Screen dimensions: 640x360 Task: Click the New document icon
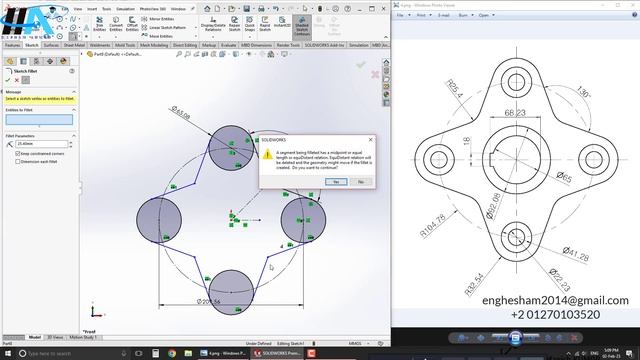pos(218,8)
